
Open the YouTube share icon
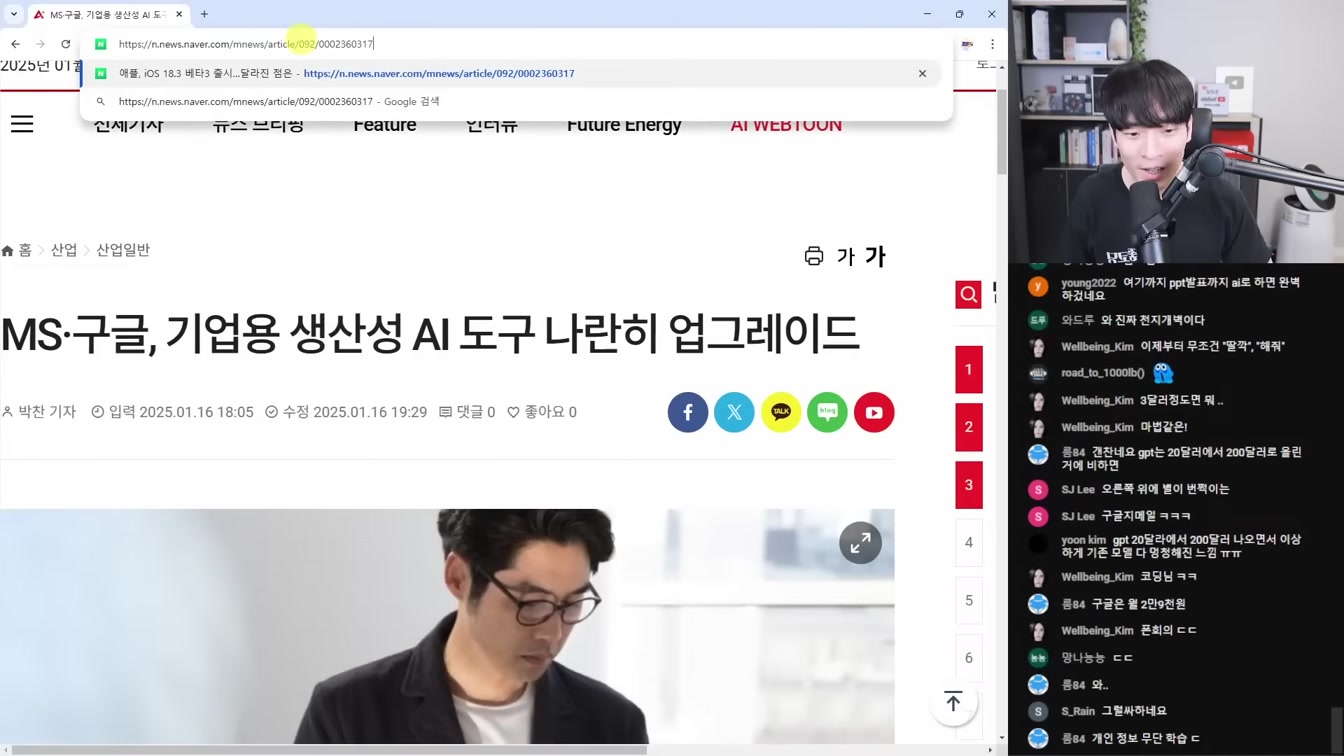(x=874, y=412)
